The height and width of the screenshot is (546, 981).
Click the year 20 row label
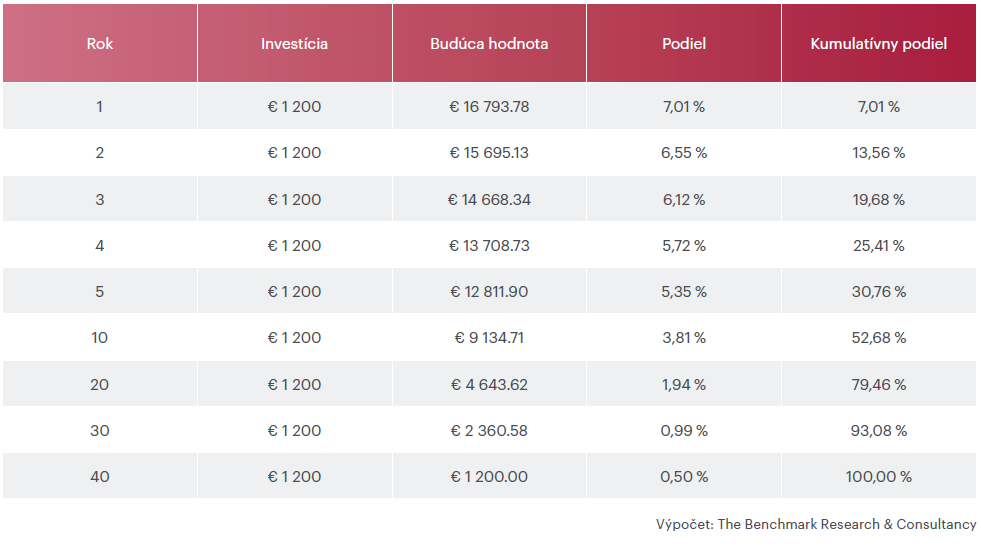click(x=99, y=384)
